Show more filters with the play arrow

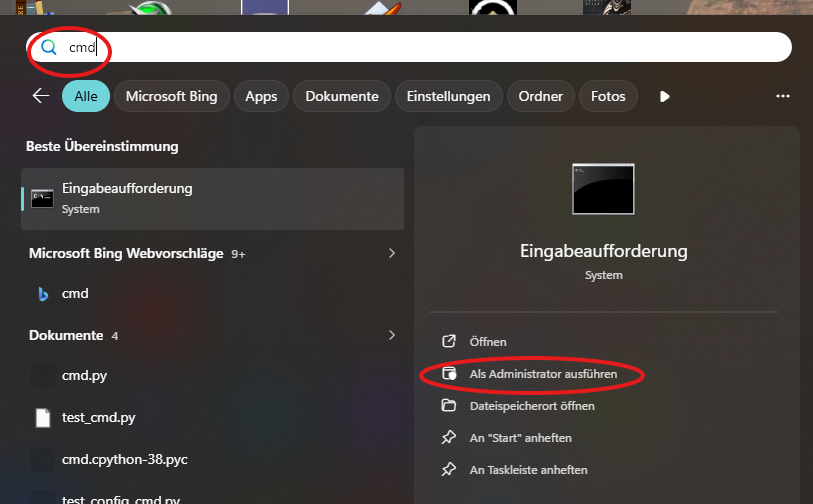665,96
